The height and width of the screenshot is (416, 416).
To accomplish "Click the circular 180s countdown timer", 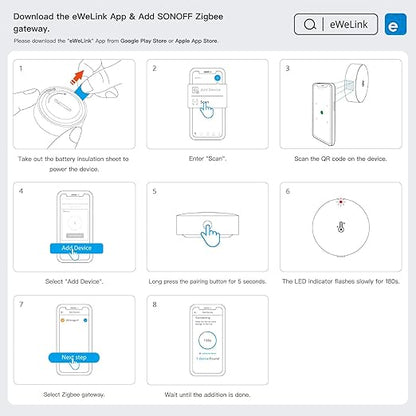I will [x=207, y=340].
